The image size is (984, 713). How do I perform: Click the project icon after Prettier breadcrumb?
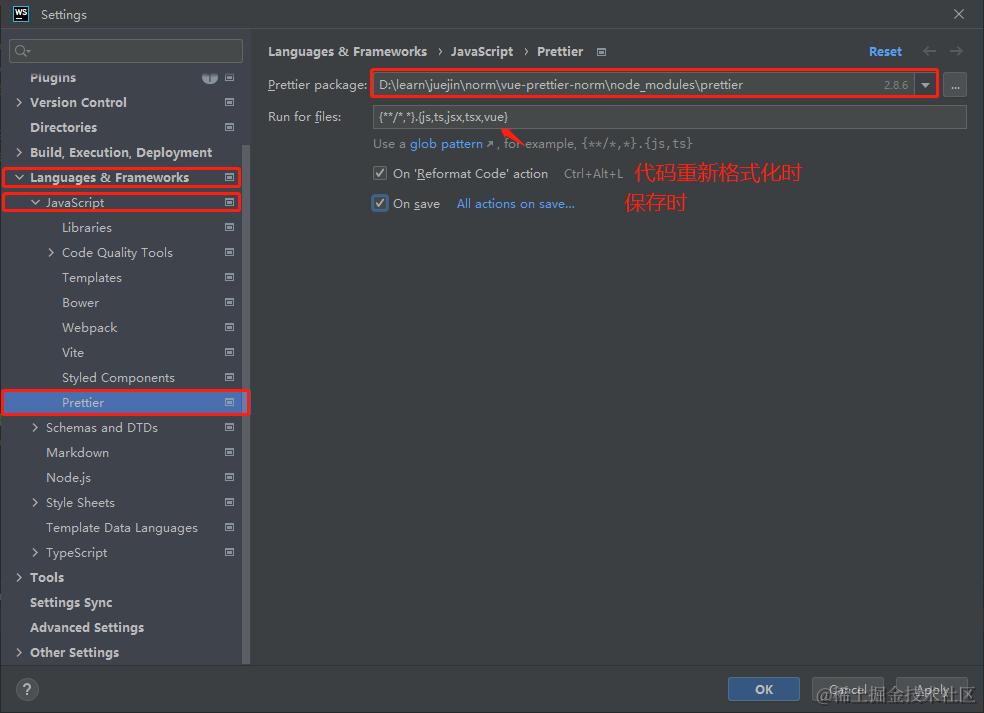click(601, 52)
